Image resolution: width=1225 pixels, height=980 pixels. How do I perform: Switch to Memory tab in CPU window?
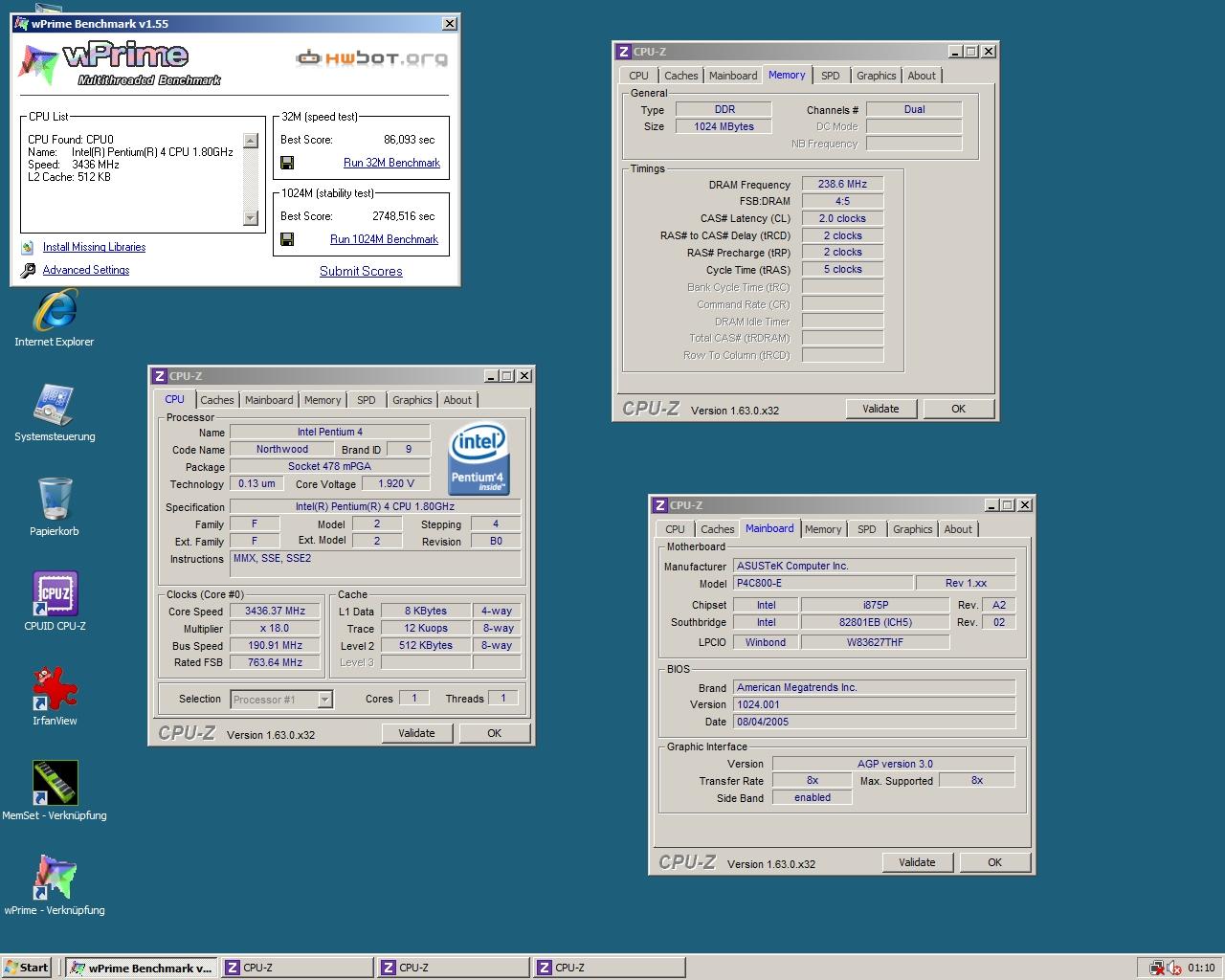pyautogui.click(x=323, y=400)
